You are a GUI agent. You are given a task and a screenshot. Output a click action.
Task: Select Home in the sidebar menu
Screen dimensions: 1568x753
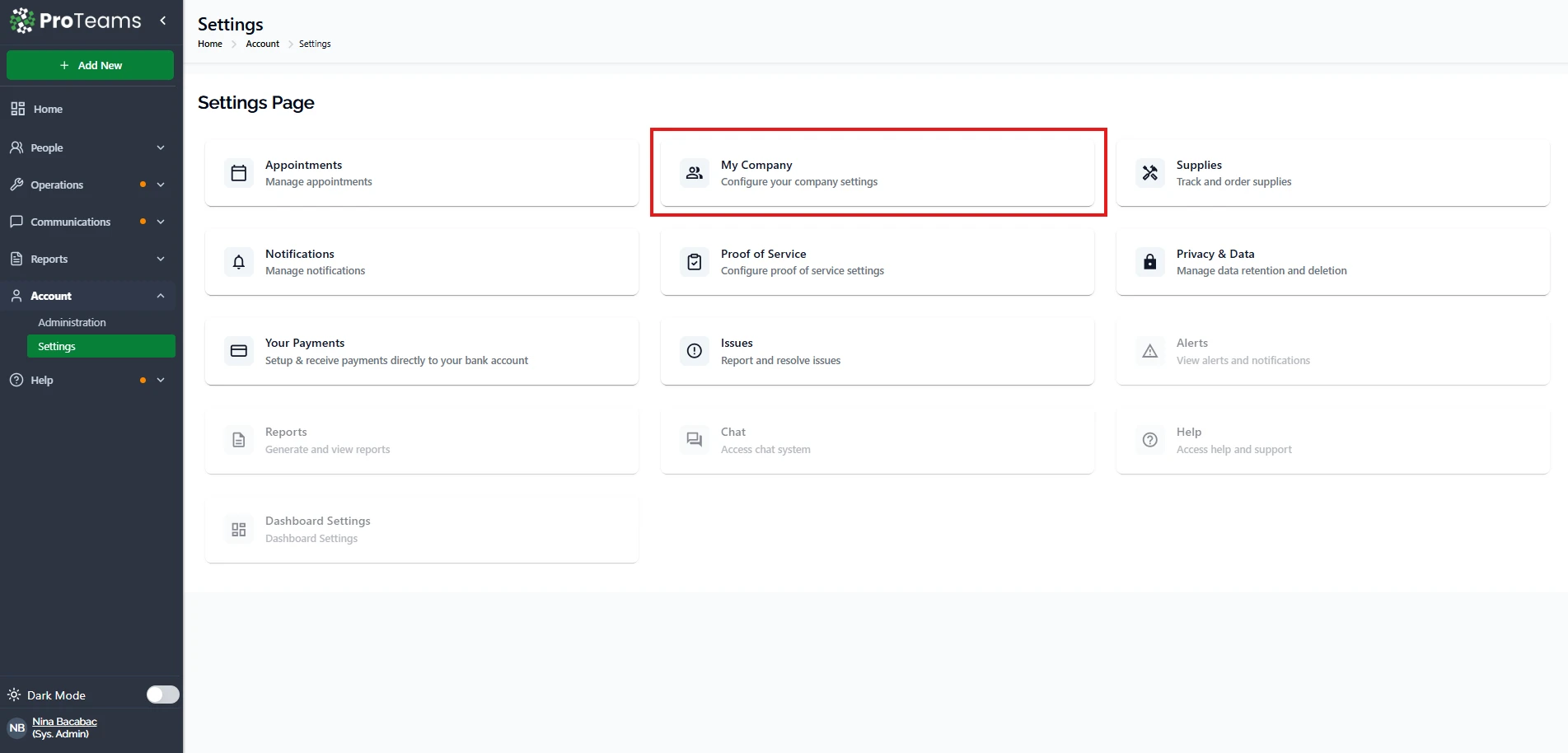tap(48, 109)
